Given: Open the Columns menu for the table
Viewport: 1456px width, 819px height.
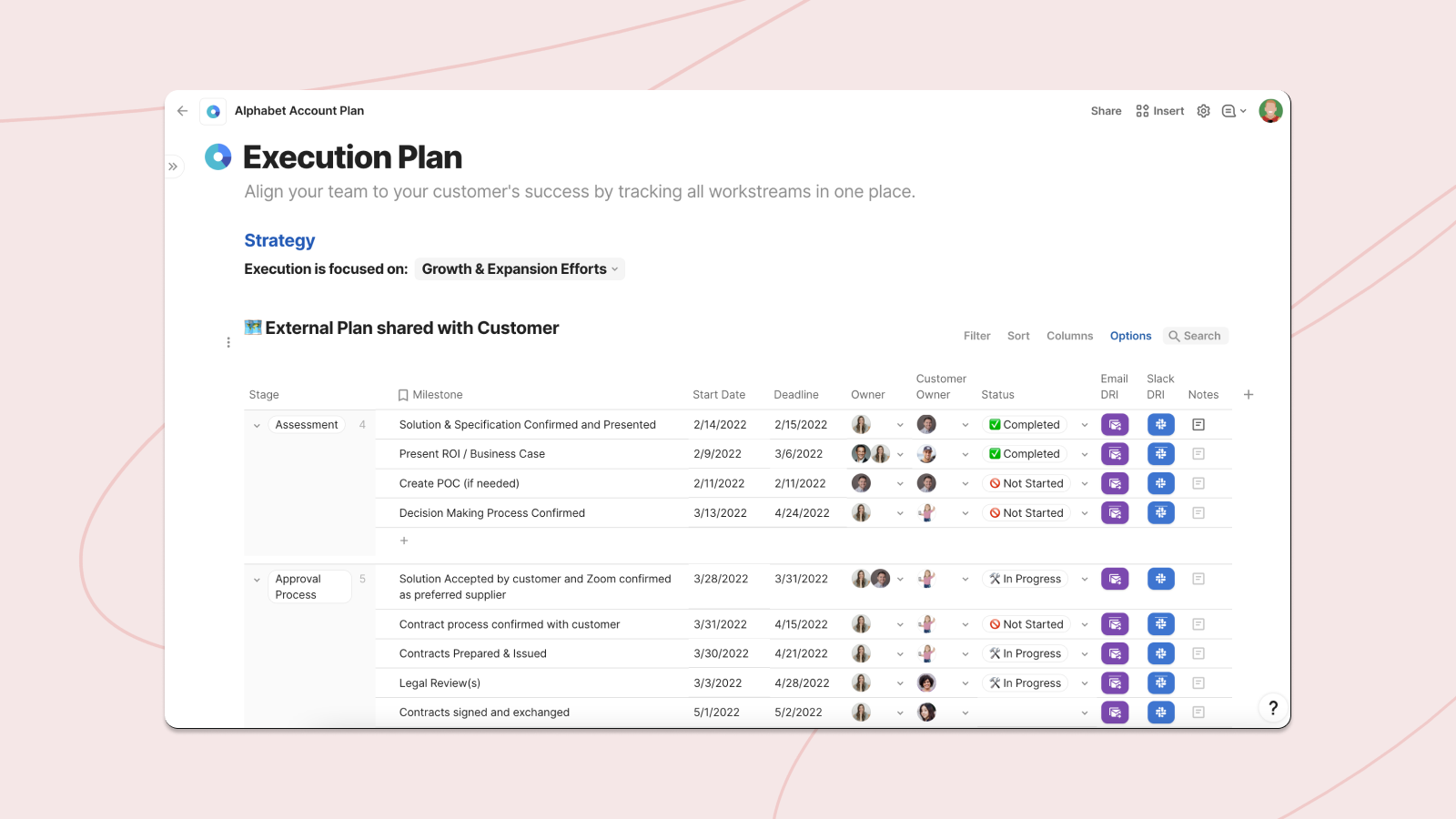Looking at the screenshot, I should [x=1069, y=335].
